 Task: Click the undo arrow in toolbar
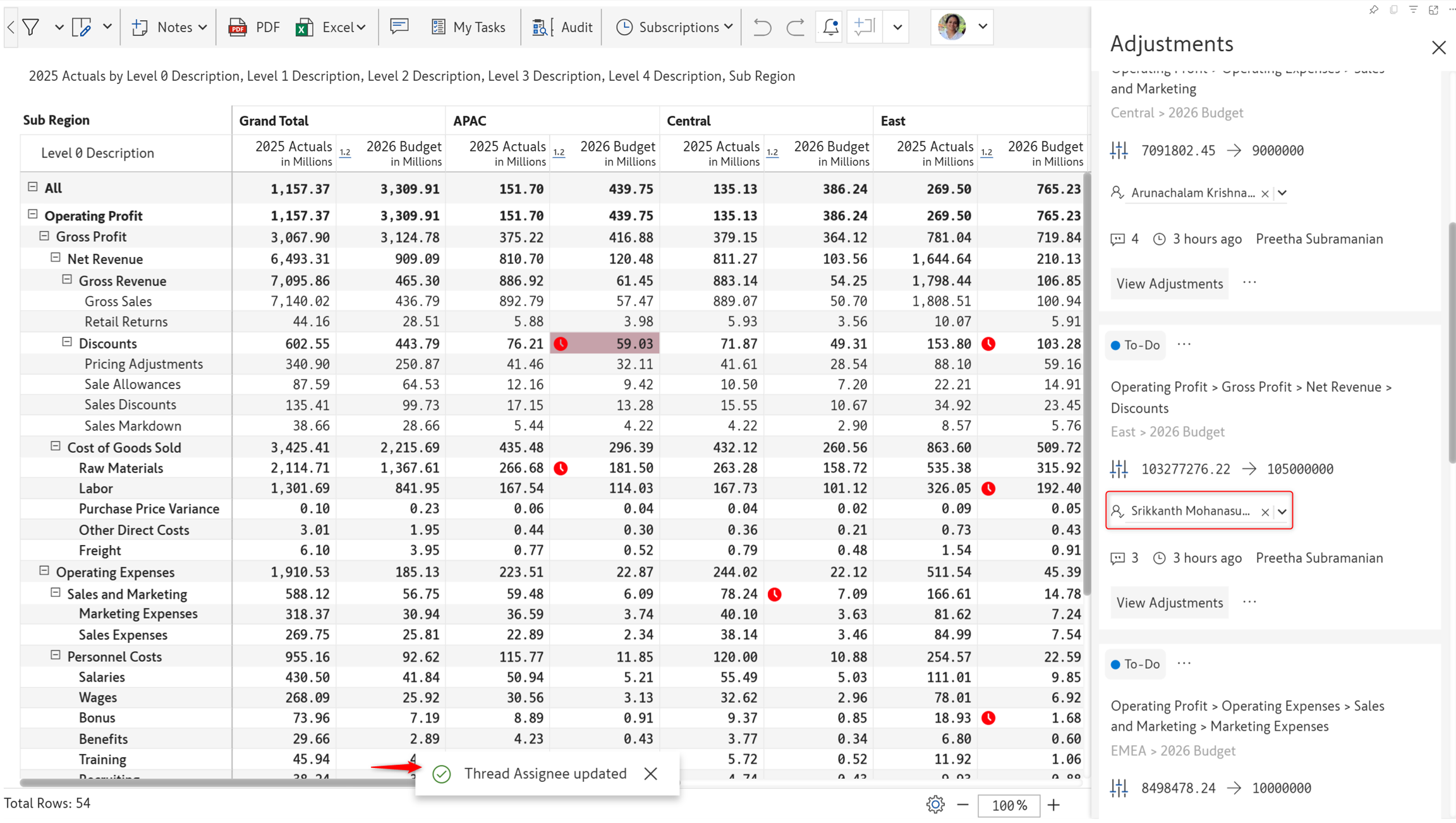(x=762, y=27)
